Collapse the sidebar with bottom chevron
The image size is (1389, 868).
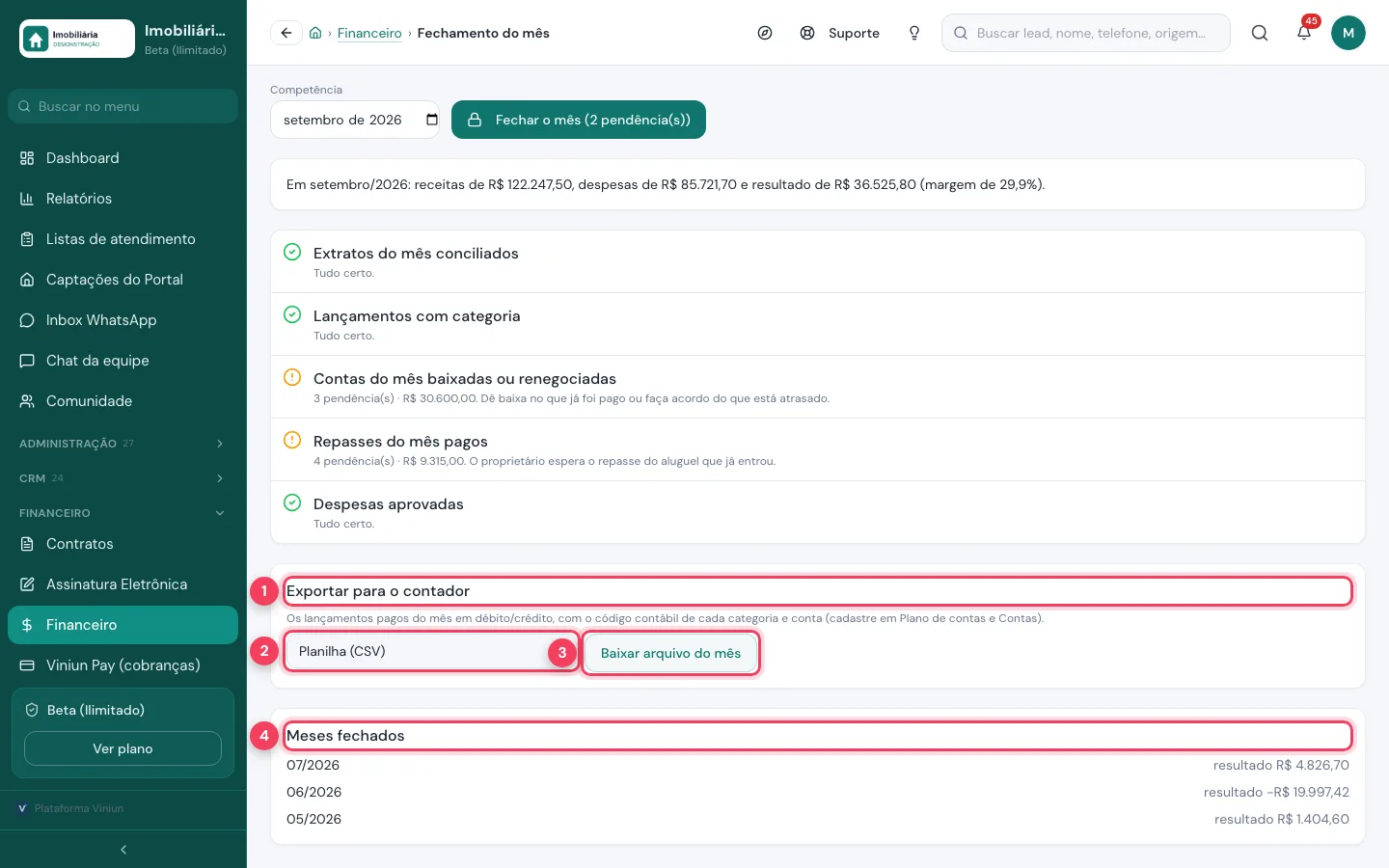point(123,850)
